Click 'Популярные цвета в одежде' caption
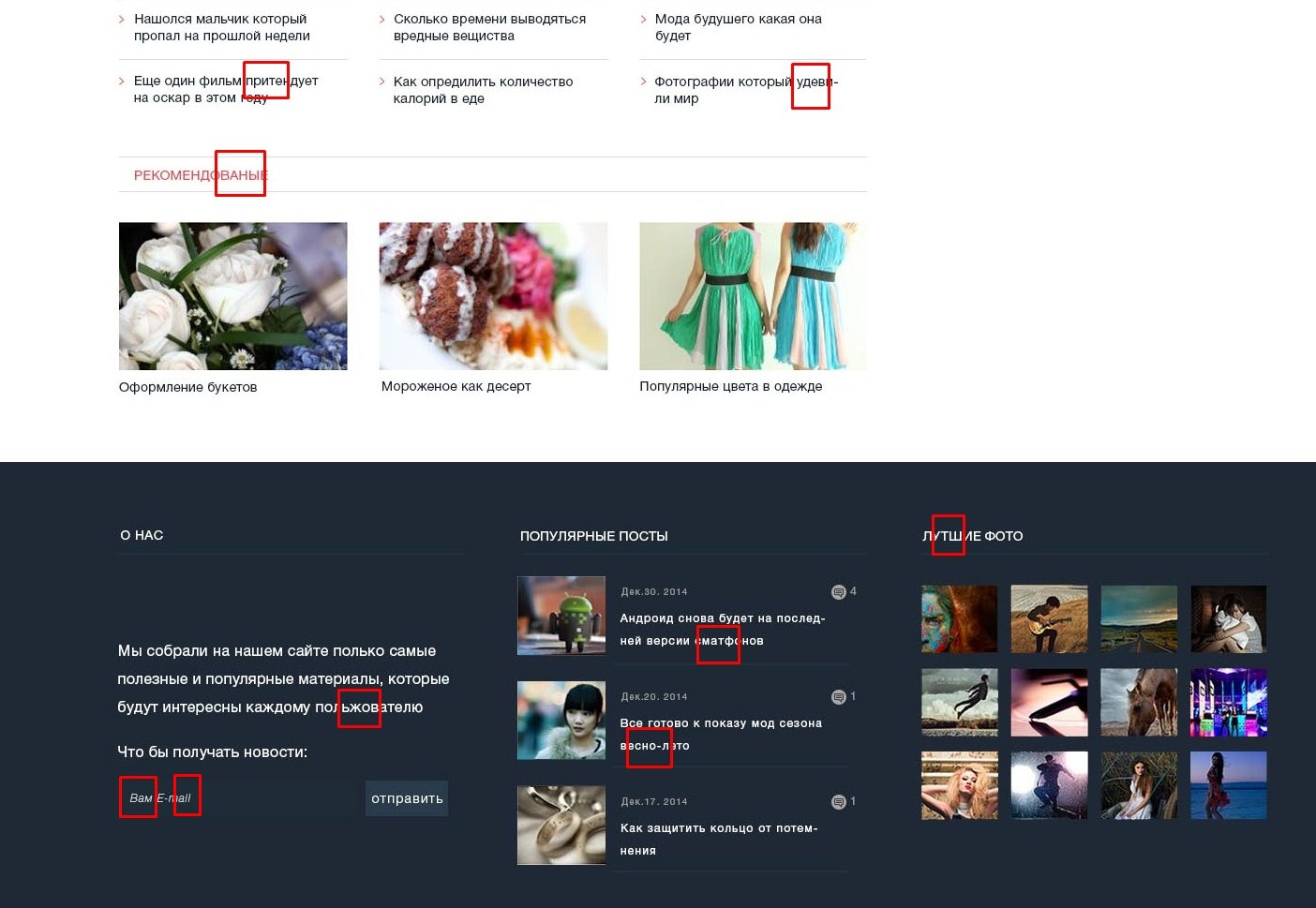The width and height of the screenshot is (1316, 908). point(731,386)
